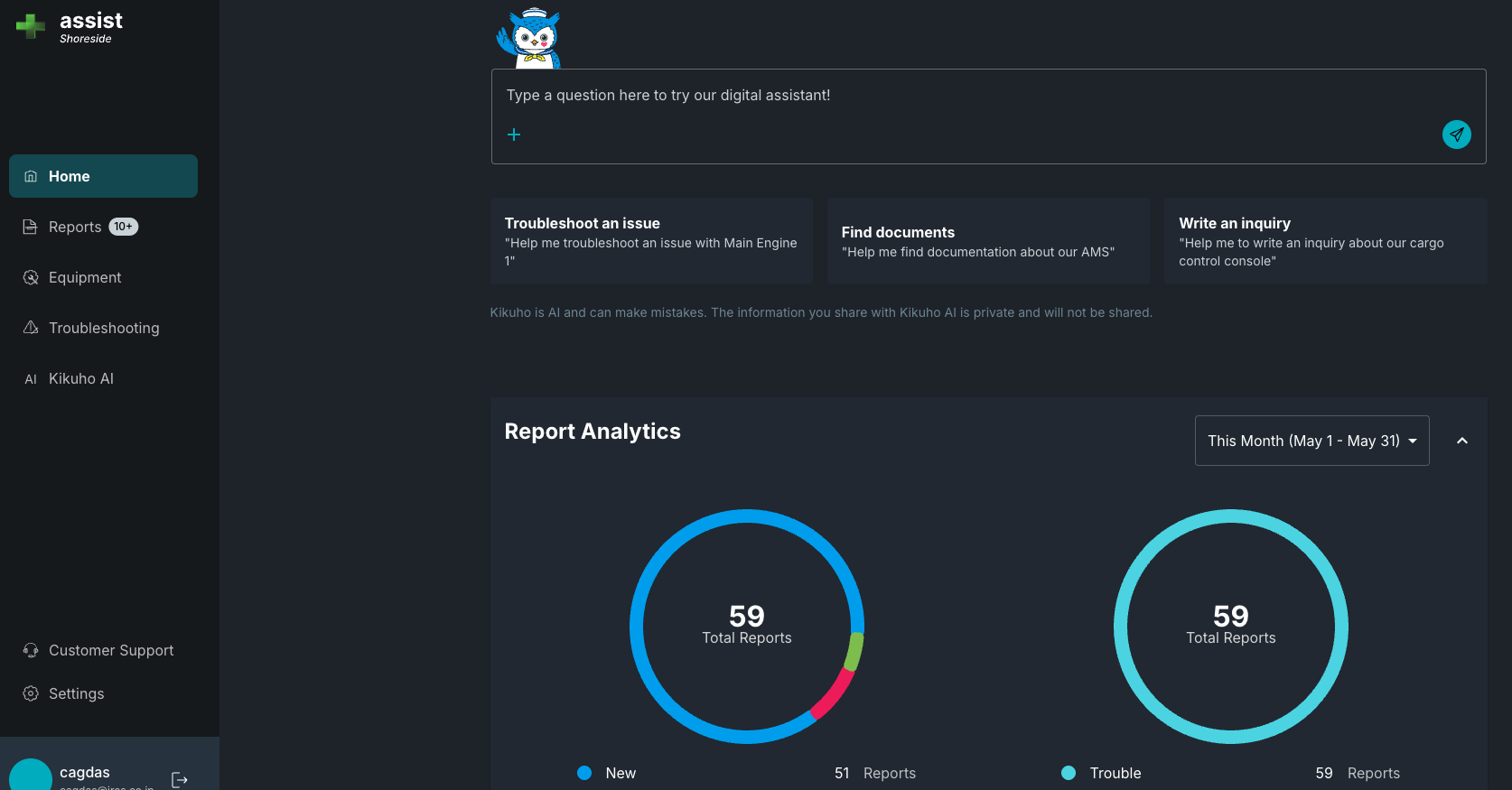Click the logout icon next to cagdas

180,780
